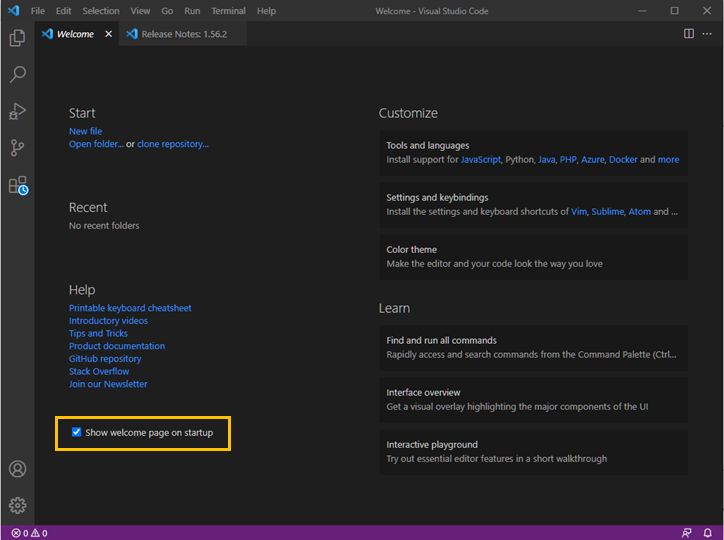Screen dimensions: 724x540
Task: Open the Accounts menu icon
Action: click(x=18, y=468)
